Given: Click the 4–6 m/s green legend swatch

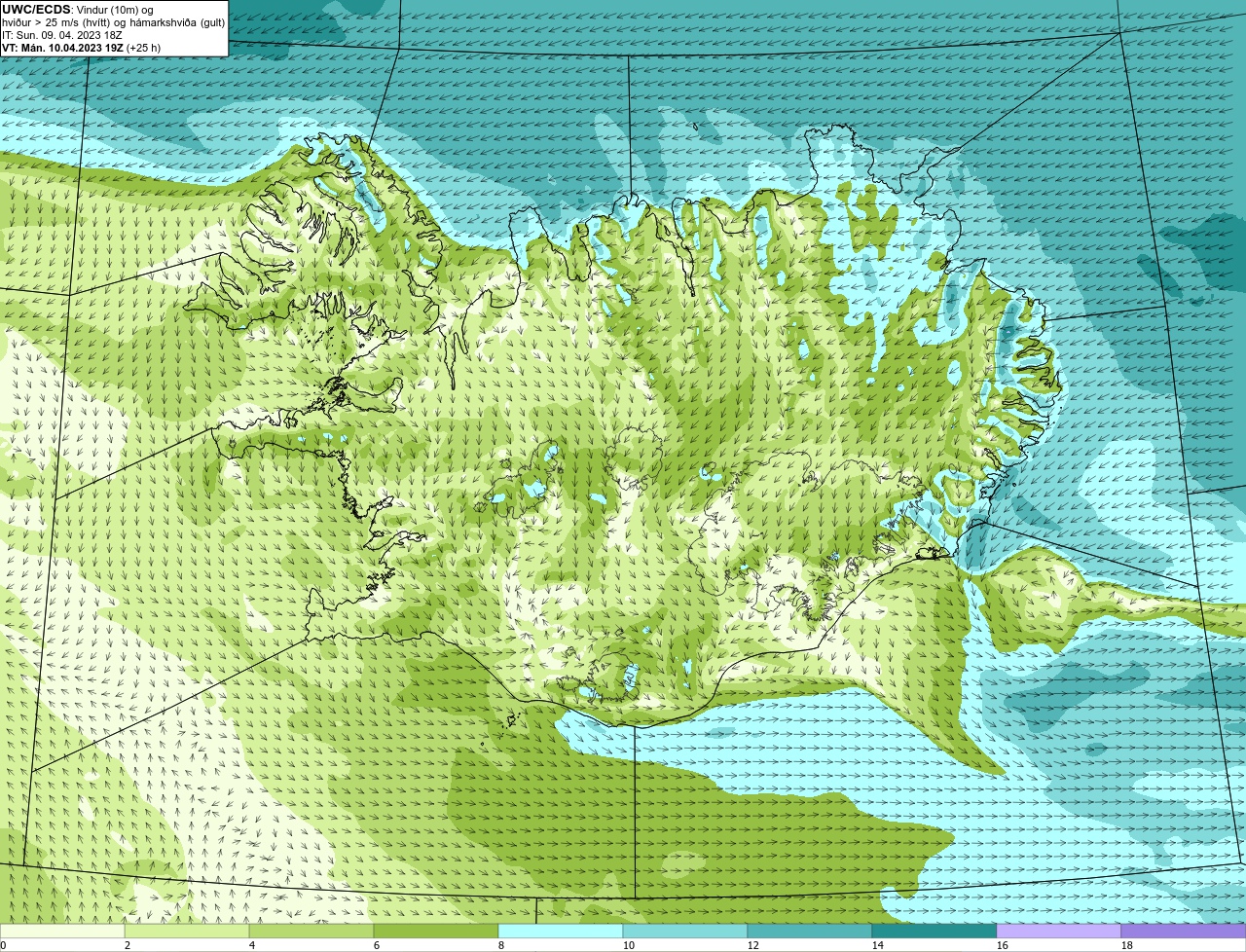Looking at the screenshot, I should pos(311,931).
